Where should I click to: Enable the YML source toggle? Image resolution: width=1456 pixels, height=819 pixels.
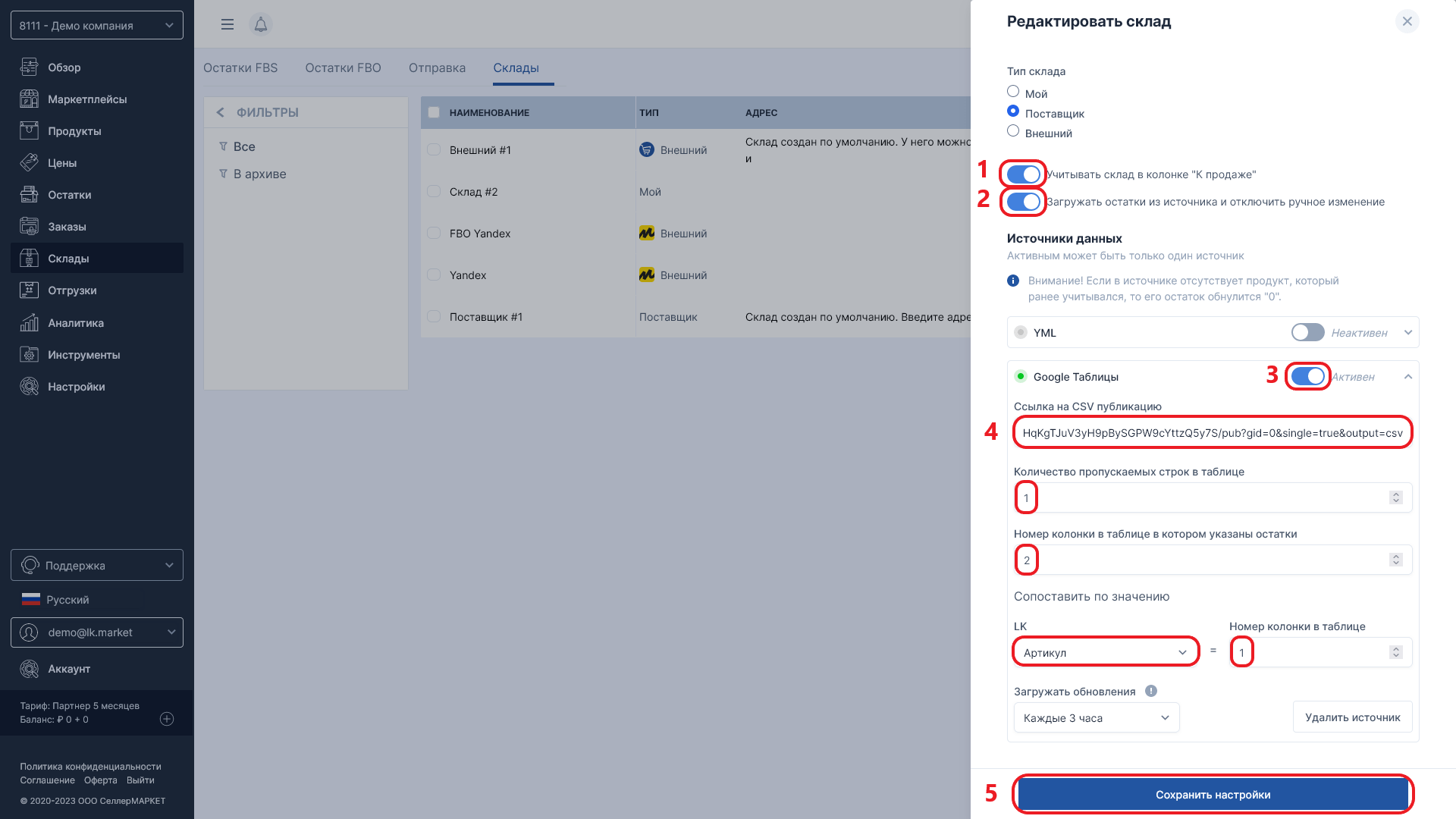click(x=1307, y=332)
